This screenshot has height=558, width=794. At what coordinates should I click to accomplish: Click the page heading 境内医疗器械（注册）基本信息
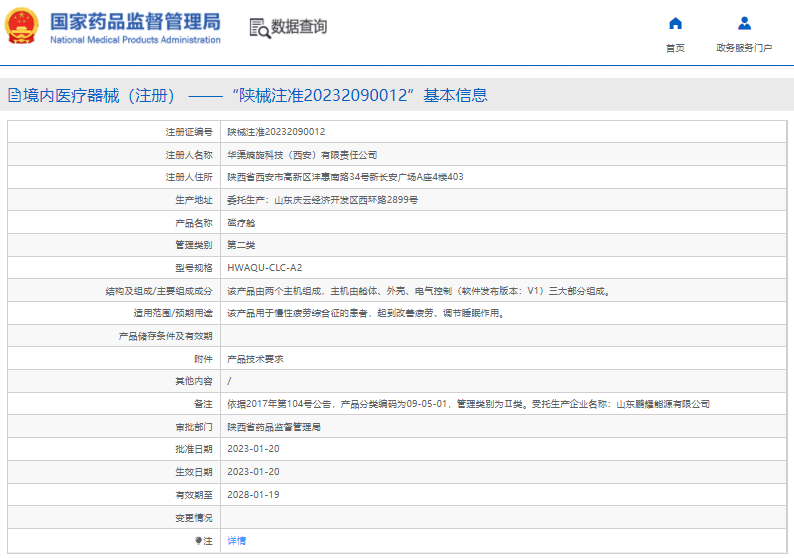(255, 95)
